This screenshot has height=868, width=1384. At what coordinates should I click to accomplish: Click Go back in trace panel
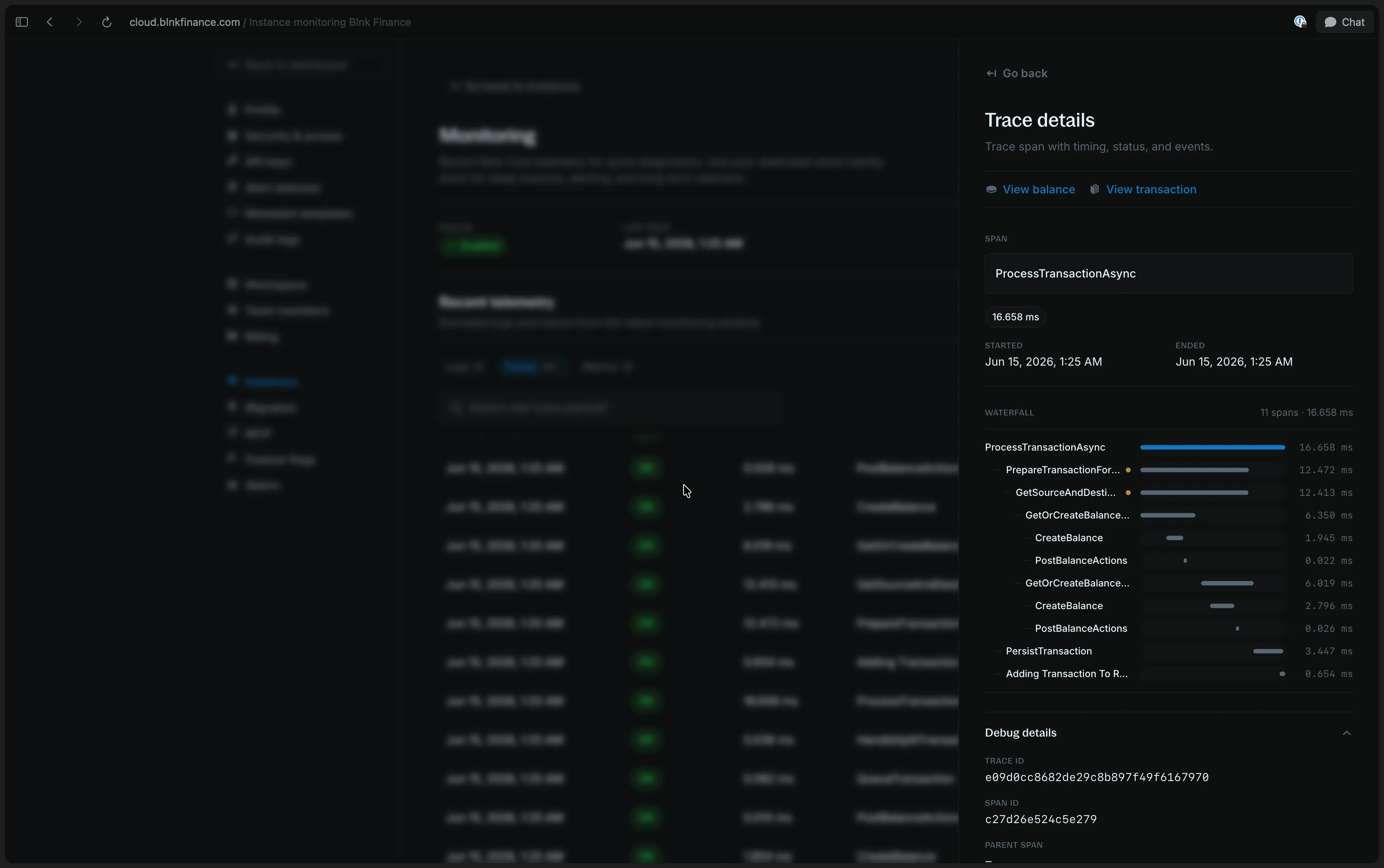1017,74
